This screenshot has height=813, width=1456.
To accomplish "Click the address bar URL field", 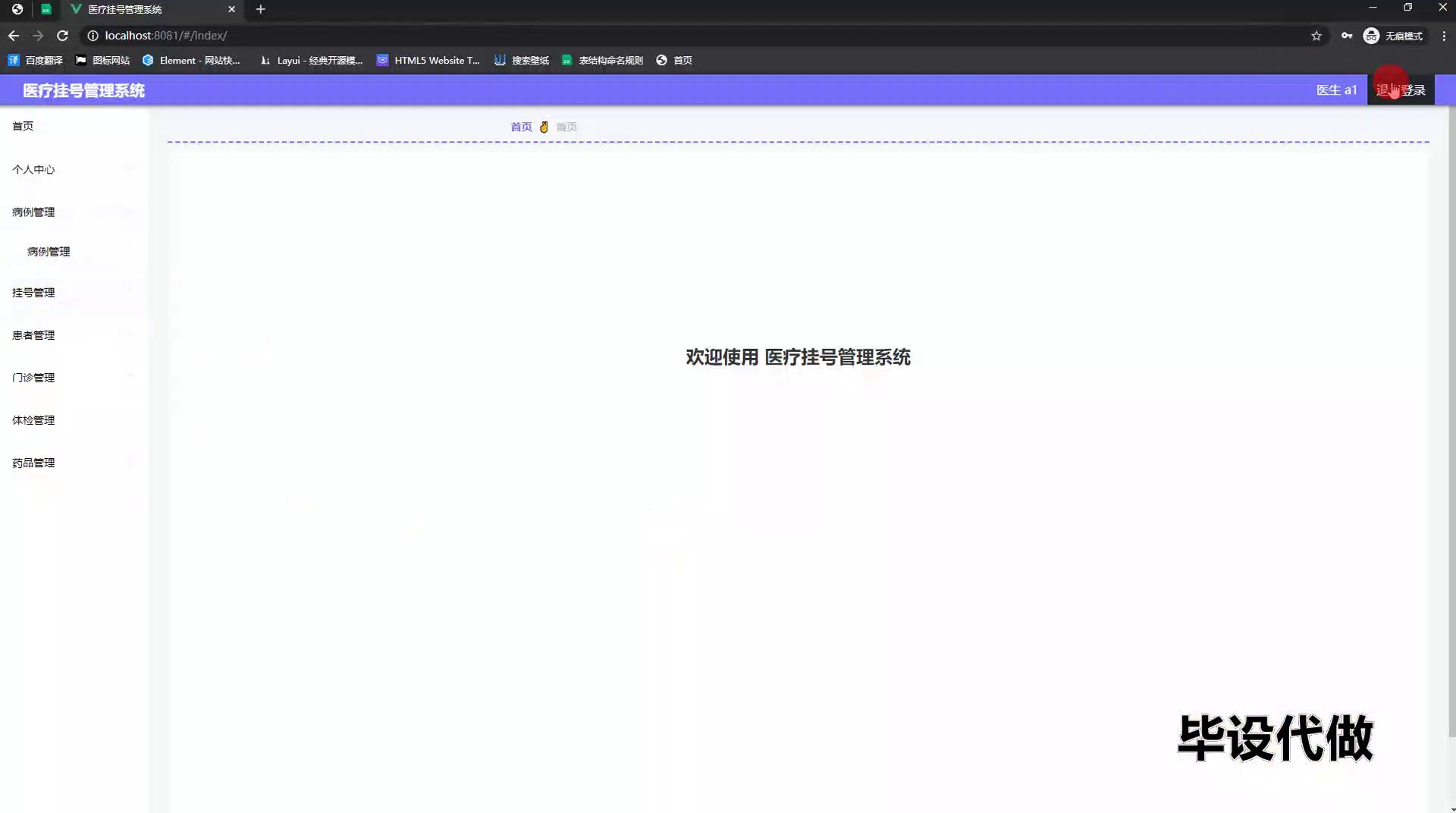I will click(682, 36).
